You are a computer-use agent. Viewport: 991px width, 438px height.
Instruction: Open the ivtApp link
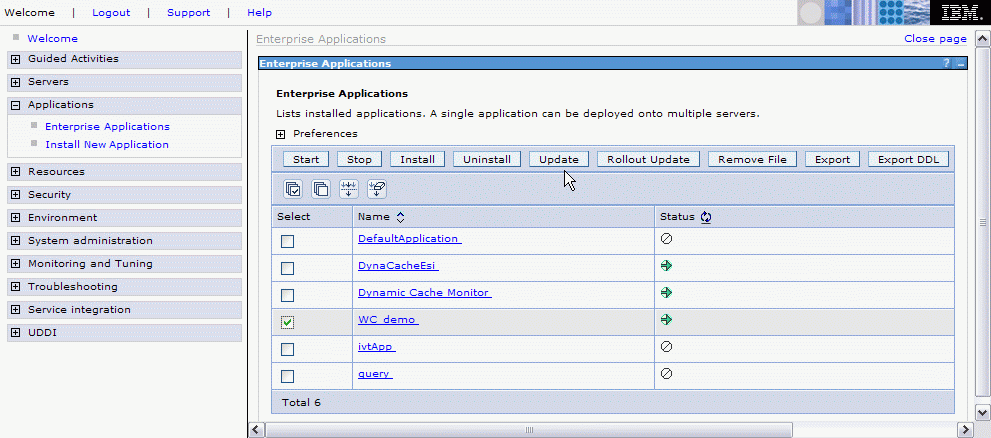(x=377, y=346)
